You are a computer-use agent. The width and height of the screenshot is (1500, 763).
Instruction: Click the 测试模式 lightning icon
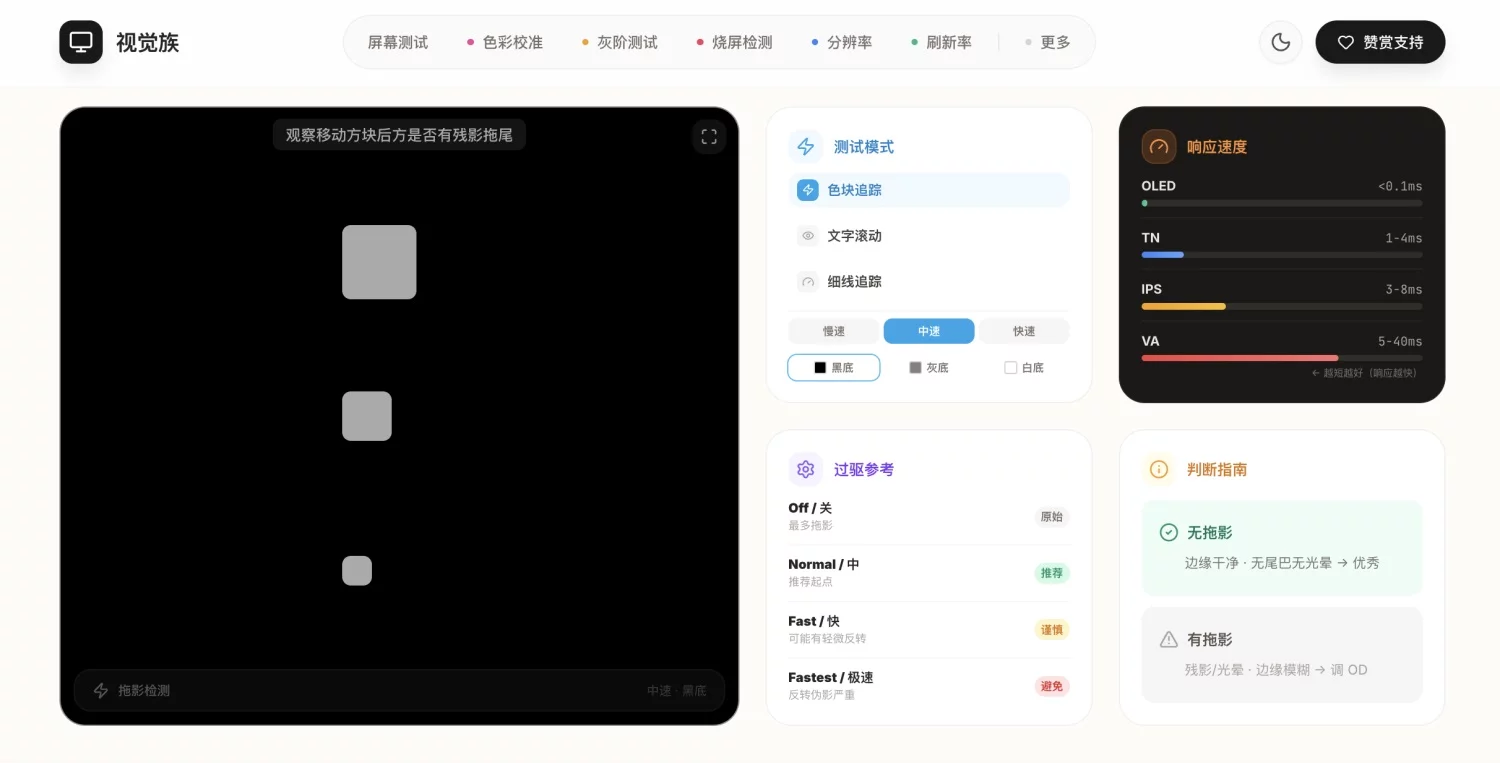[x=806, y=146]
